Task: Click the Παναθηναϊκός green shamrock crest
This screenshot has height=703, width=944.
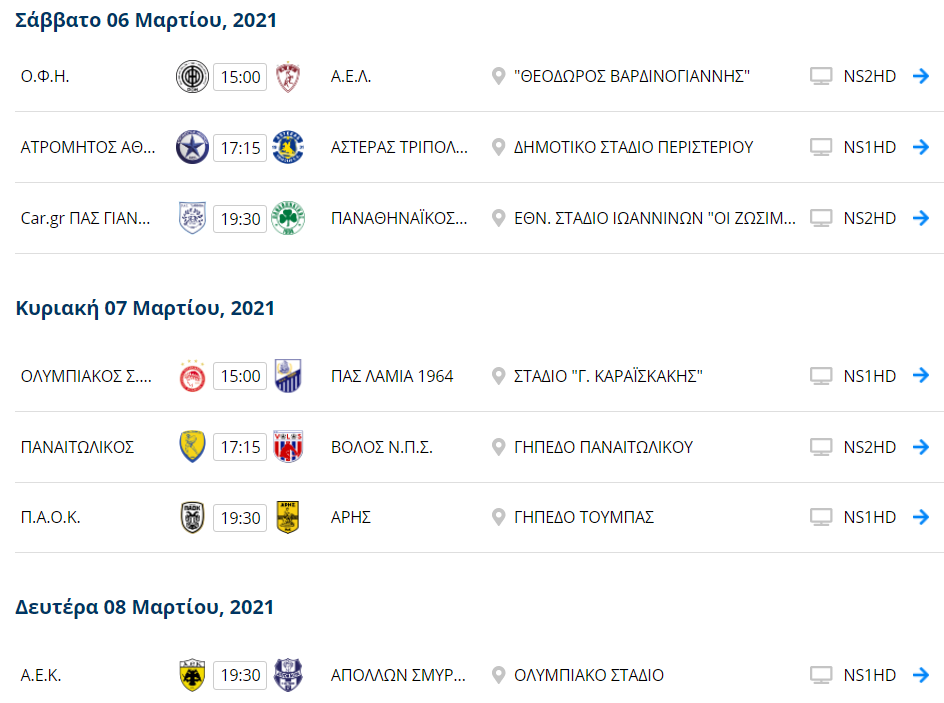Action: coord(288,218)
